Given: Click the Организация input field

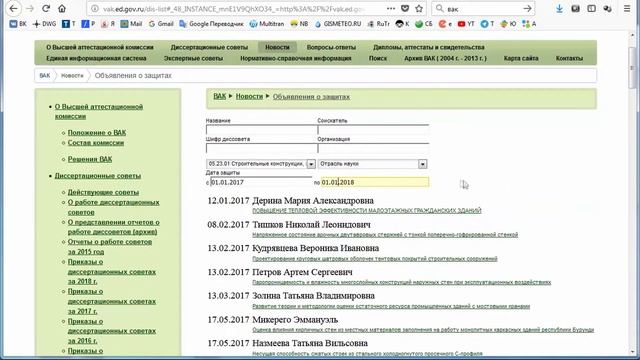Looking at the screenshot, I should pos(373,148).
